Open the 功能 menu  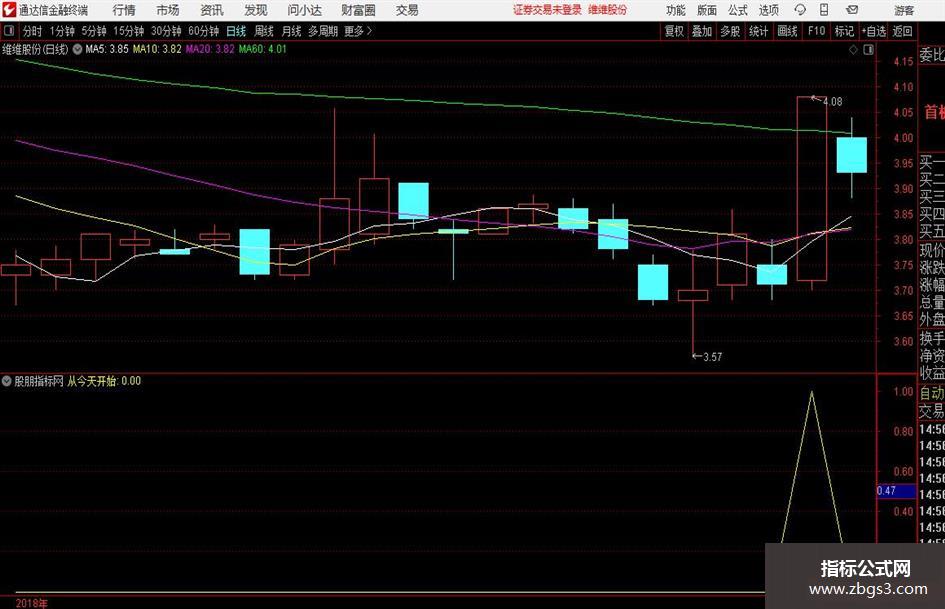[676, 10]
